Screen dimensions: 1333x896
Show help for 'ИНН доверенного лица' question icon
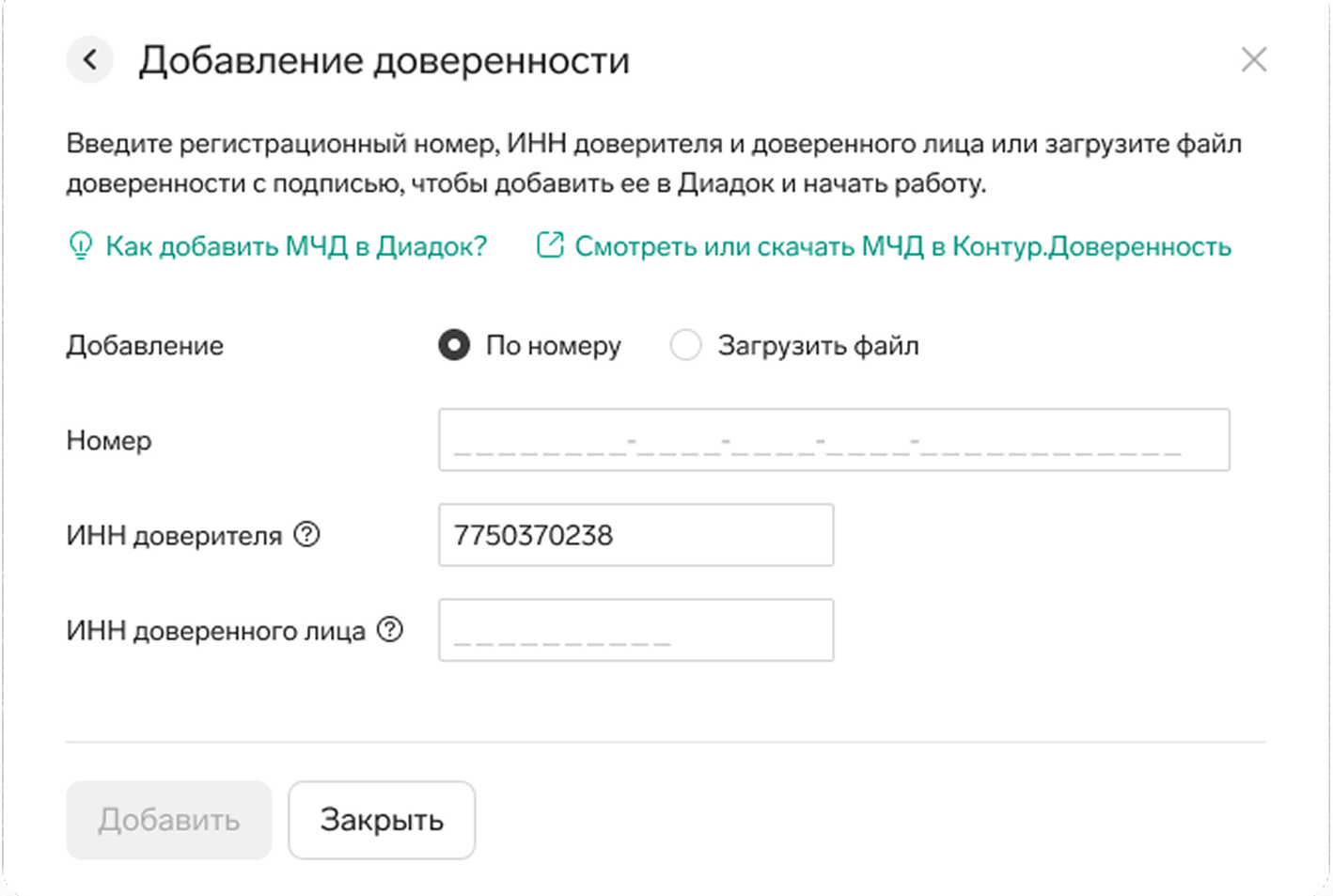pyautogui.click(x=390, y=630)
